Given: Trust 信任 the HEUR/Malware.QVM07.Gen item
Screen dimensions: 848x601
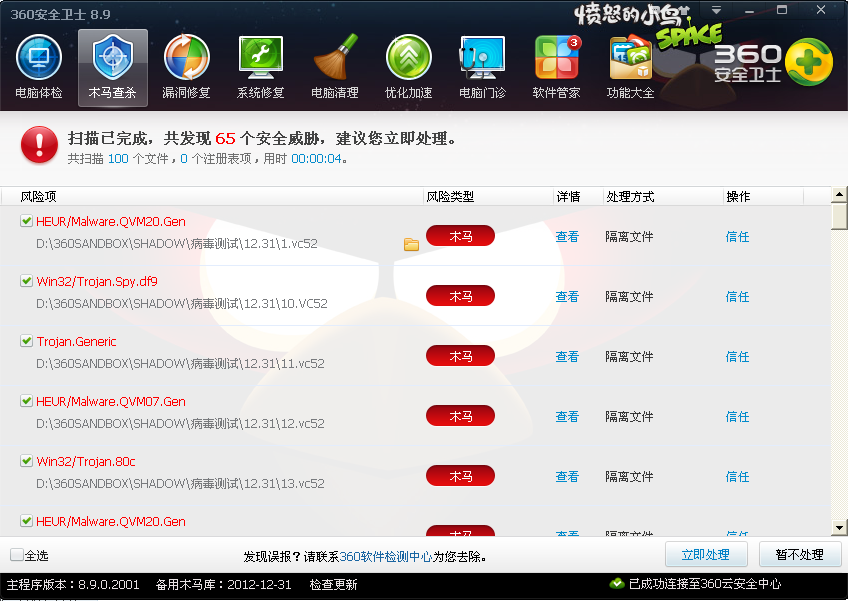Looking at the screenshot, I should coord(737,417).
